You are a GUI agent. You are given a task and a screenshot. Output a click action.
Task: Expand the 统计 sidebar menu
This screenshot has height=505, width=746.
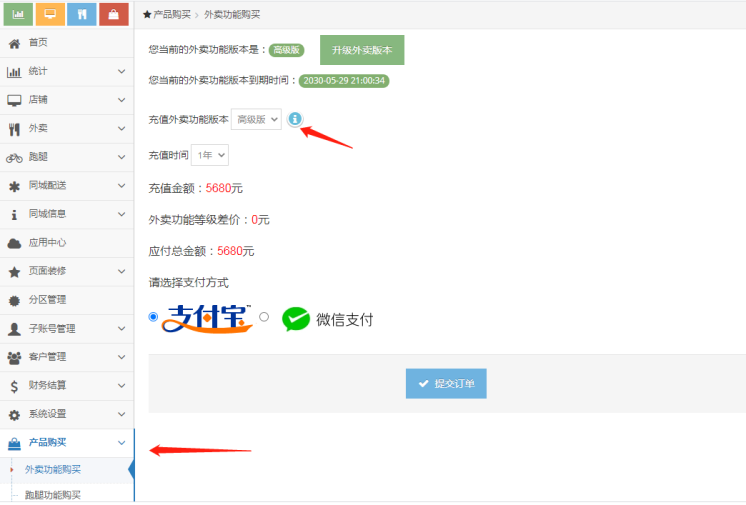pyautogui.click(x=66, y=72)
